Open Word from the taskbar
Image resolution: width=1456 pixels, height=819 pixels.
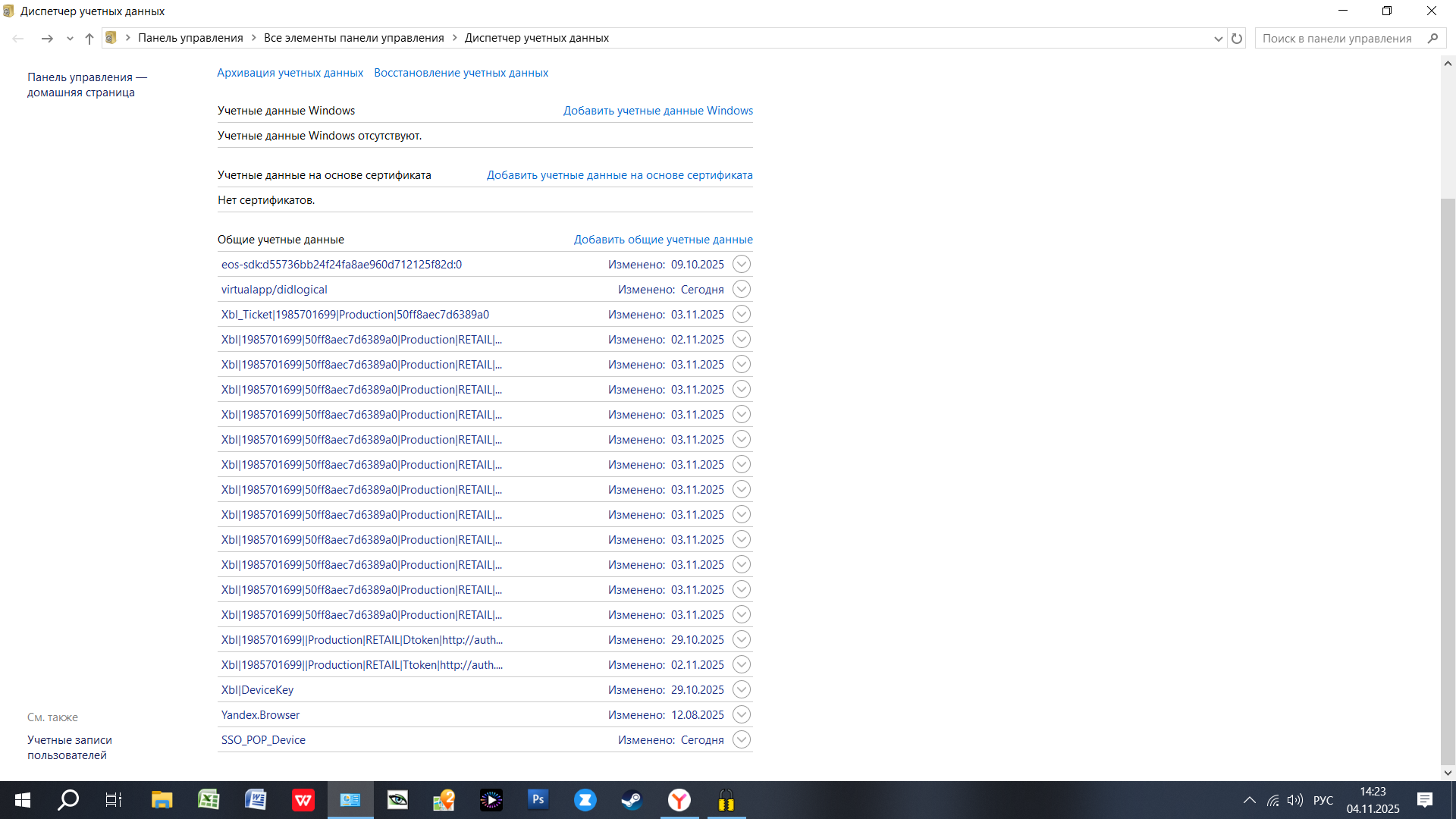256,799
